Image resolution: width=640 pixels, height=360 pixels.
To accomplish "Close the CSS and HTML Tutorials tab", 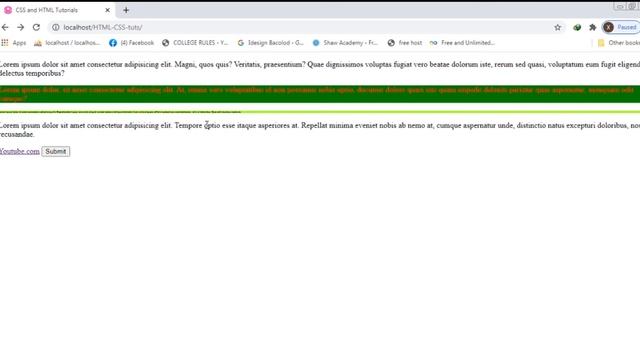I will pyautogui.click(x=107, y=10).
